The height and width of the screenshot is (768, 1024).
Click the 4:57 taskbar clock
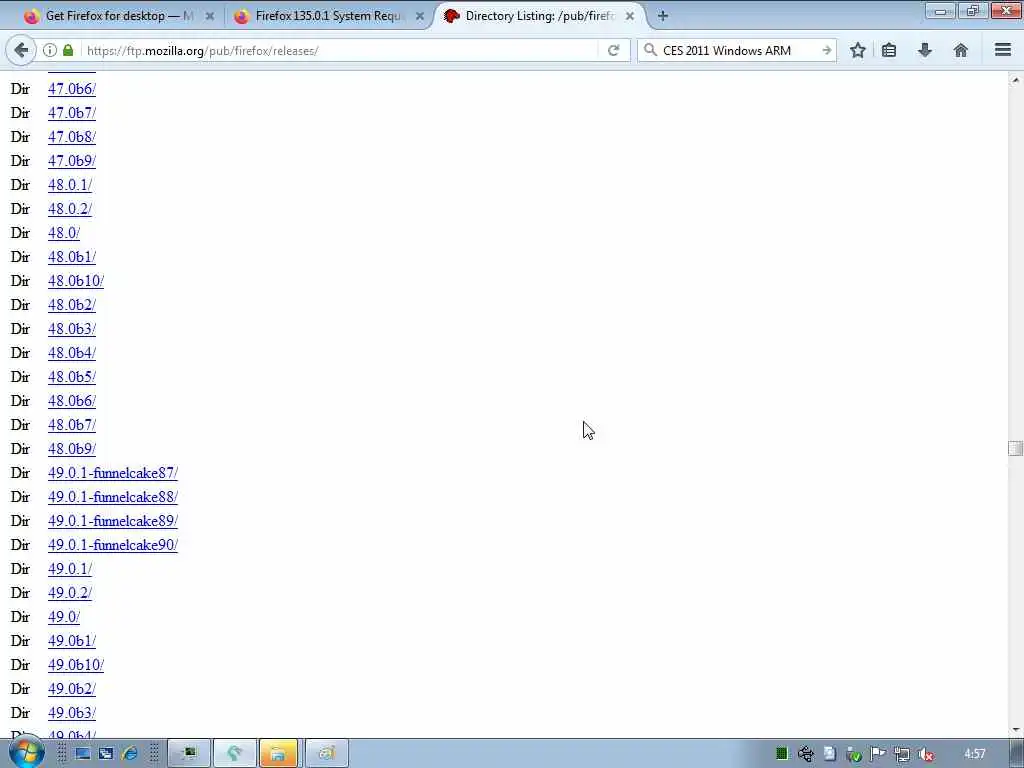coord(974,754)
